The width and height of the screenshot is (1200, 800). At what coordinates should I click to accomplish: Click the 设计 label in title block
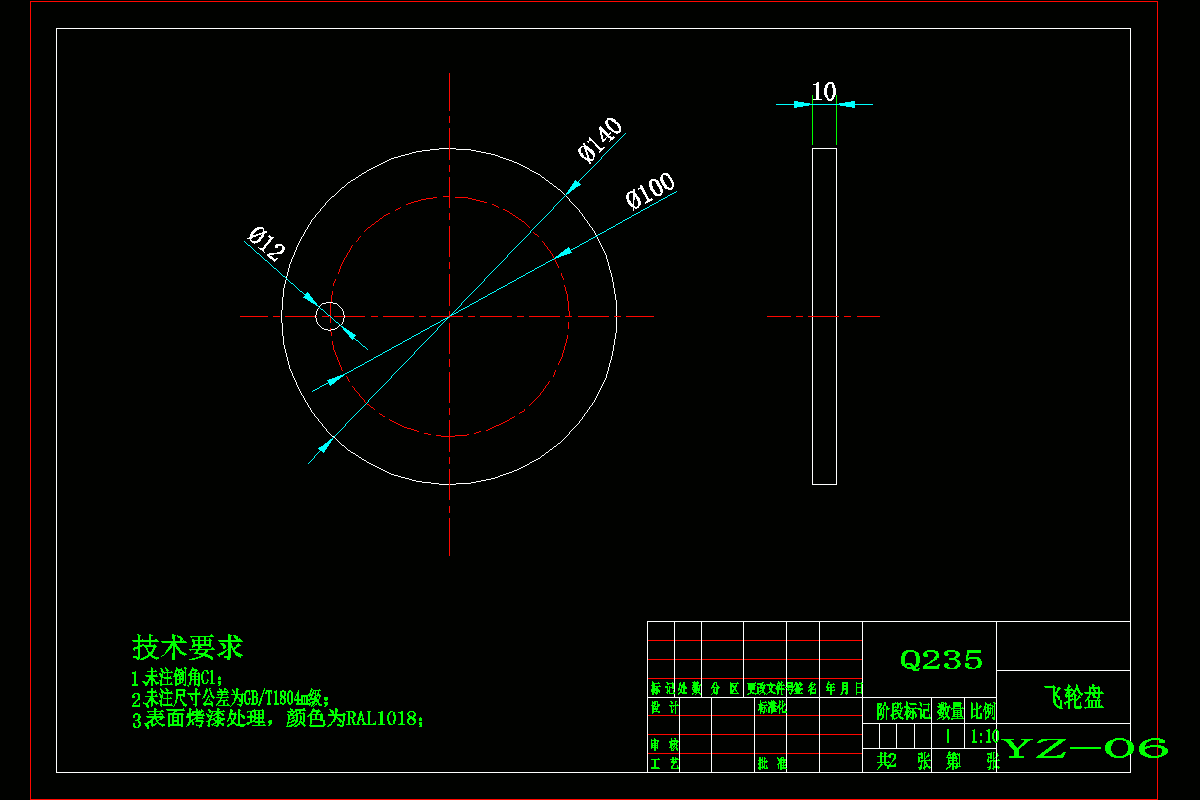point(664,707)
